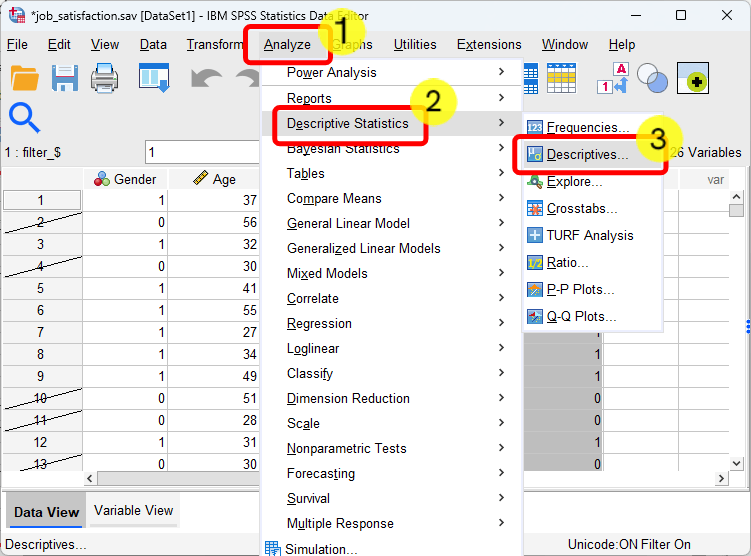The width and height of the screenshot is (751, 556).
Task: Click the Crosstabs icon in the submenu
Action: point(535,209)
